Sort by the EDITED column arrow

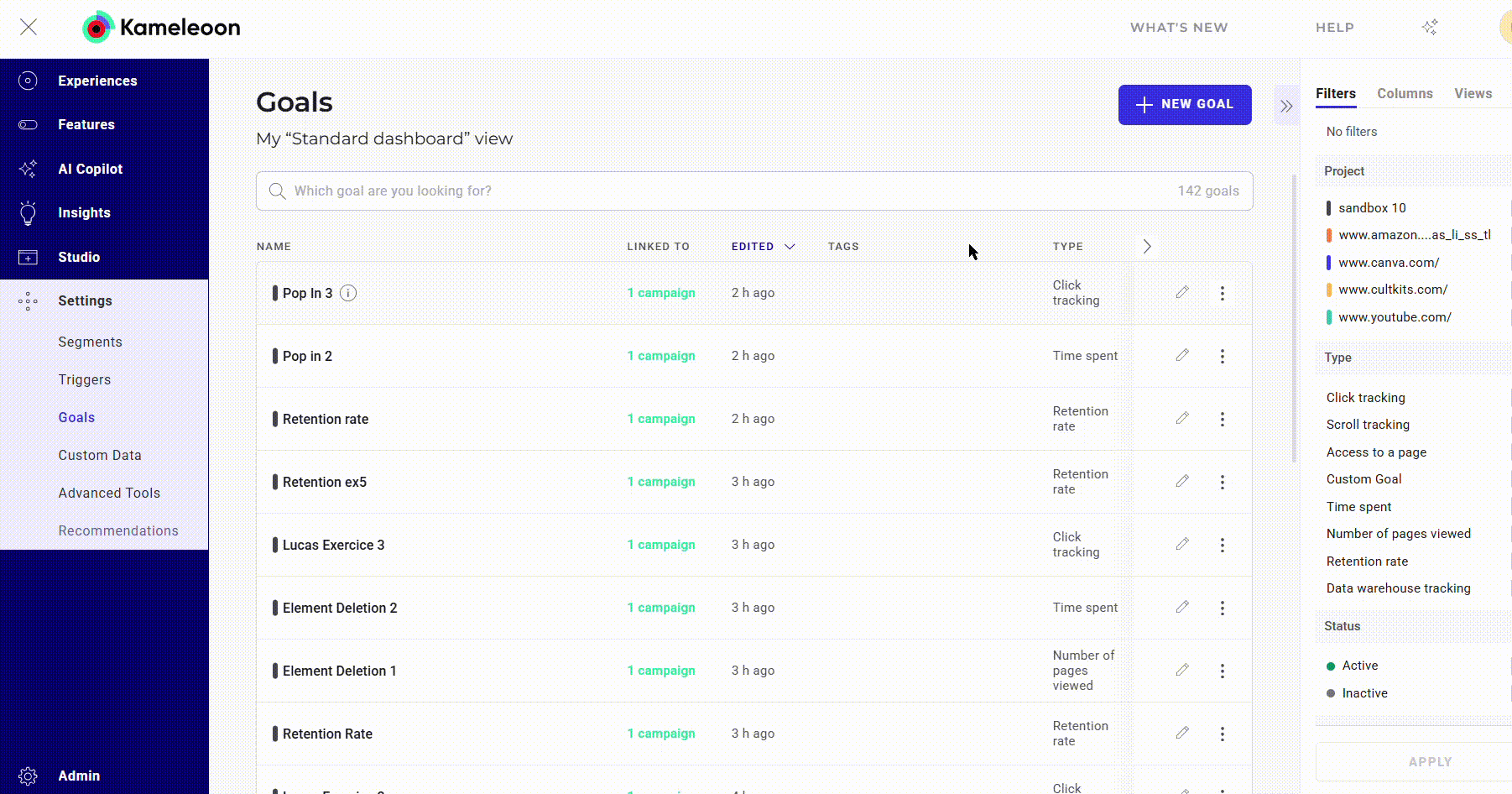(x=790, y=247)
